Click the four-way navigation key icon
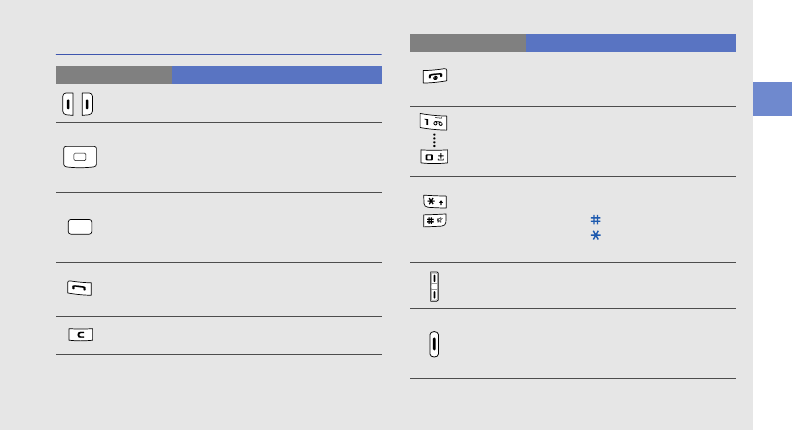Screen dimensions: 792x430 (x=80, y=158)
